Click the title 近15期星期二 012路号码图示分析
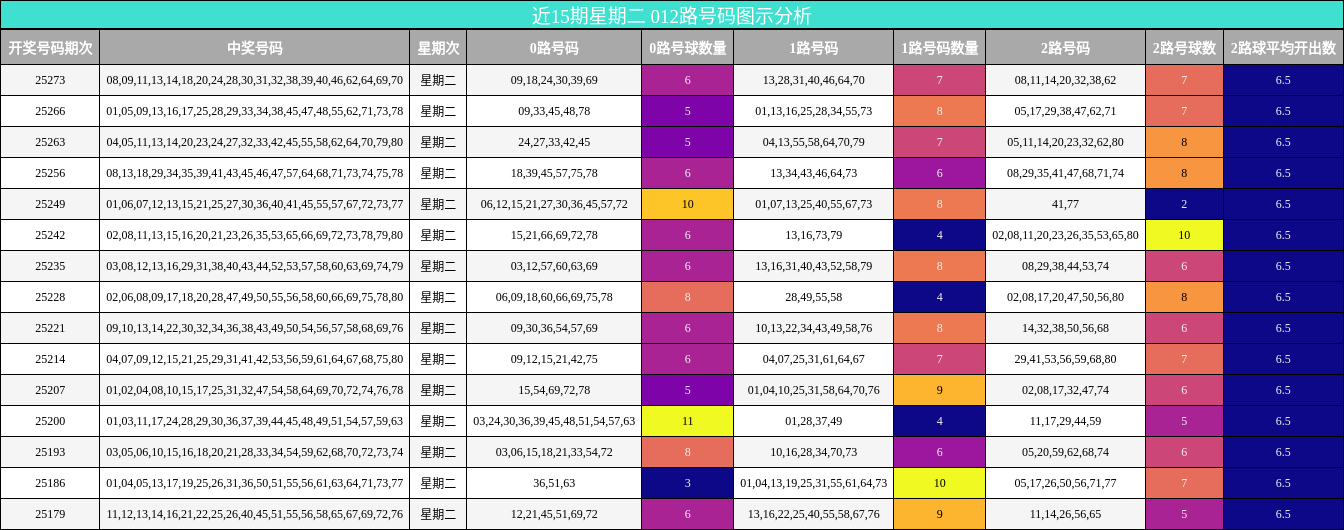This screenshot has width=1344, height=530. [672, 16]
